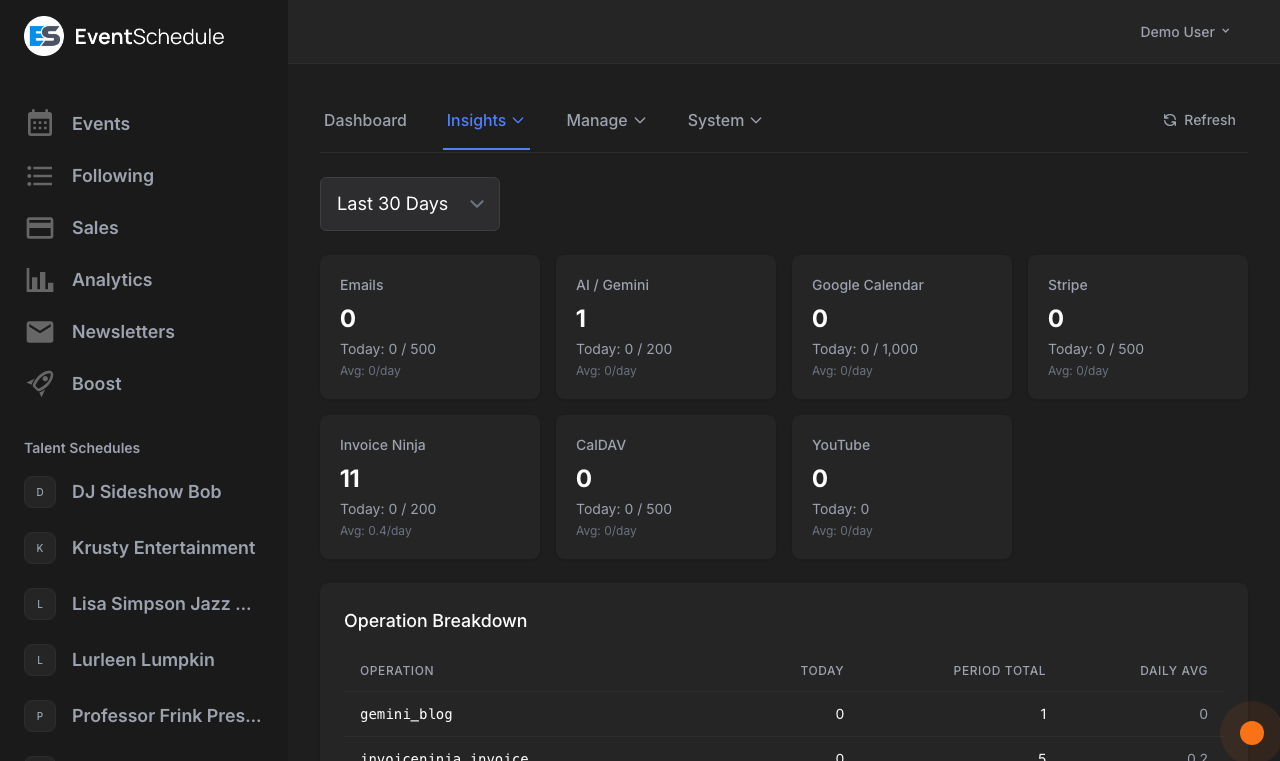
Task: Click the Google Calendar usage card
Action: click(902, 327)
